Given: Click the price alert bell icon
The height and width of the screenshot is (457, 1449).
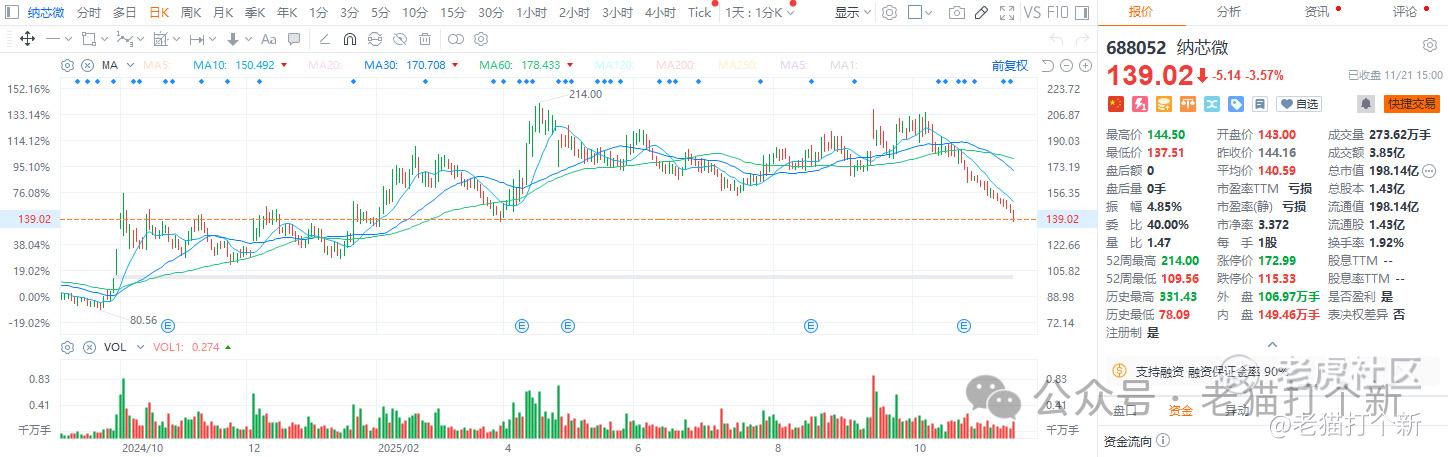Looking at the screenshot, I should (x=1366, y=104).
